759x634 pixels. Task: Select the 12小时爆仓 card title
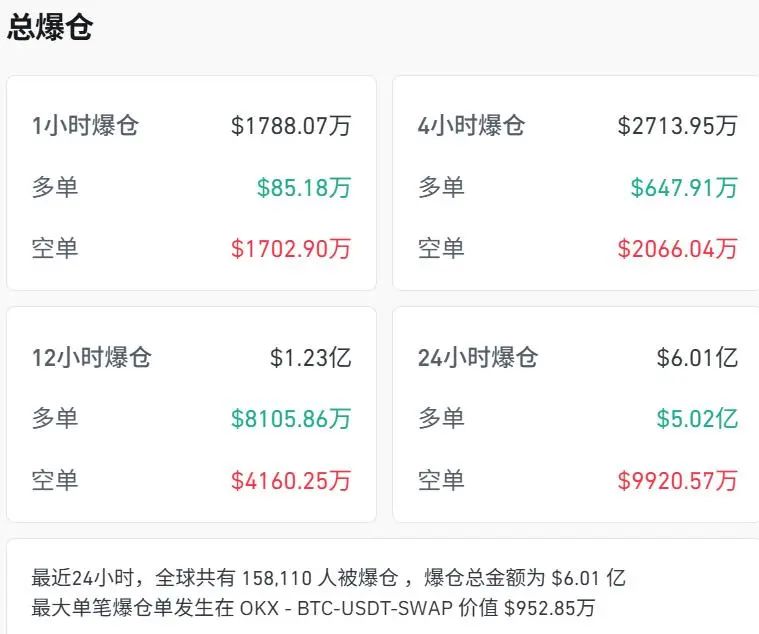pyautogui.click(x=92, y=357)
